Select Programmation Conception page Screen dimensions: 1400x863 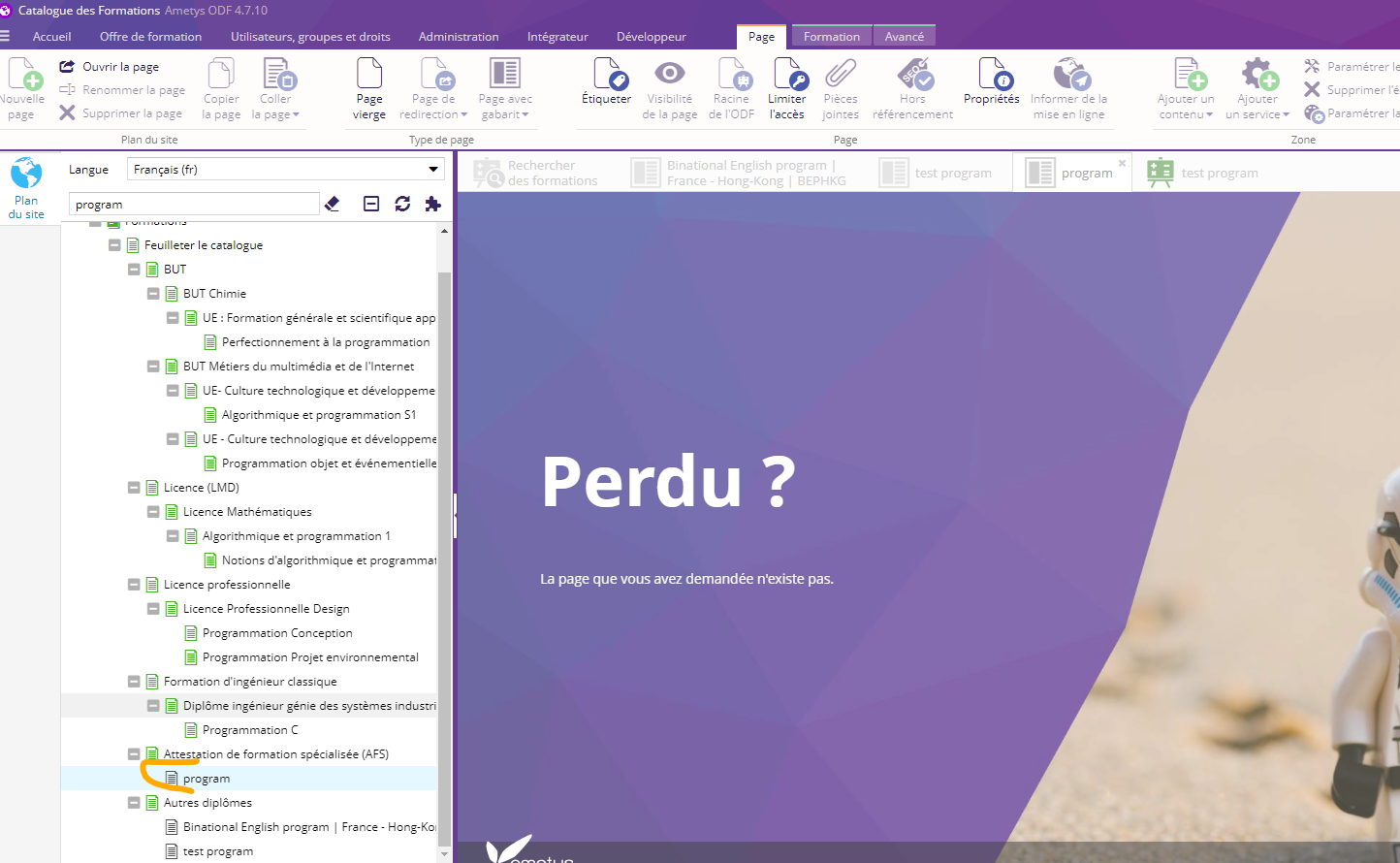tap(277, 633)
